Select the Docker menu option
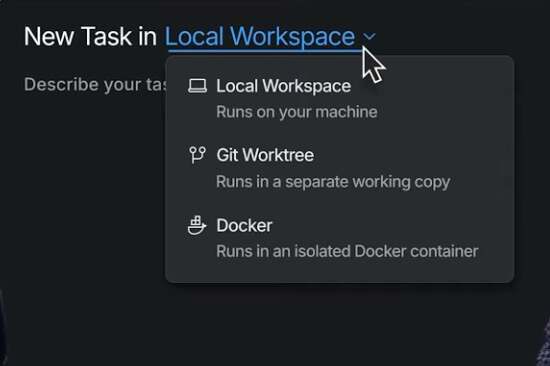Image resolution: width=550 pixels, height=366 pixels. pyautogui.click(x=339, y=239)
